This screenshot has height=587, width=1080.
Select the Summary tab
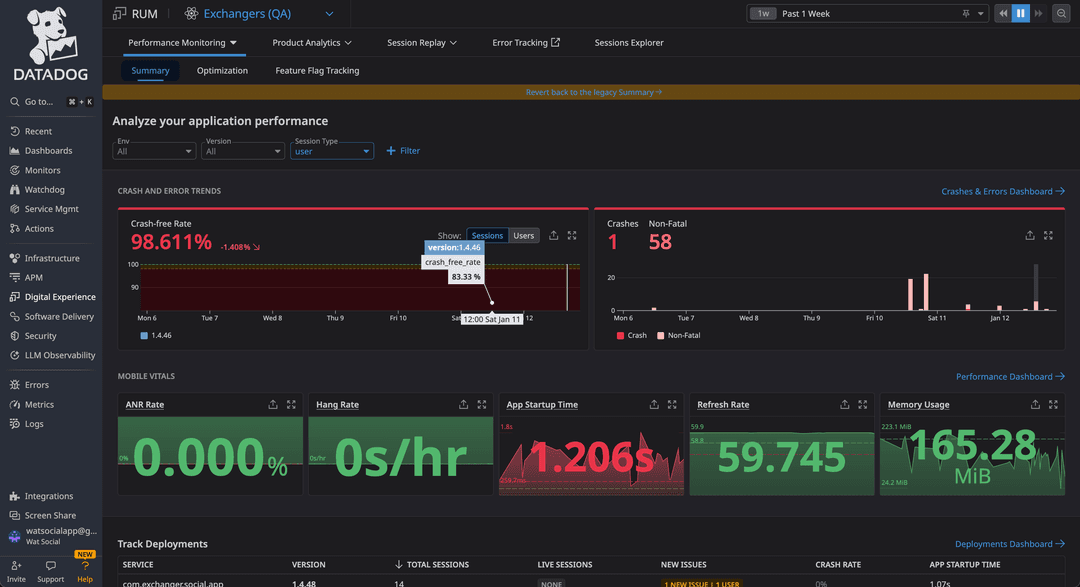click(150, 70)
